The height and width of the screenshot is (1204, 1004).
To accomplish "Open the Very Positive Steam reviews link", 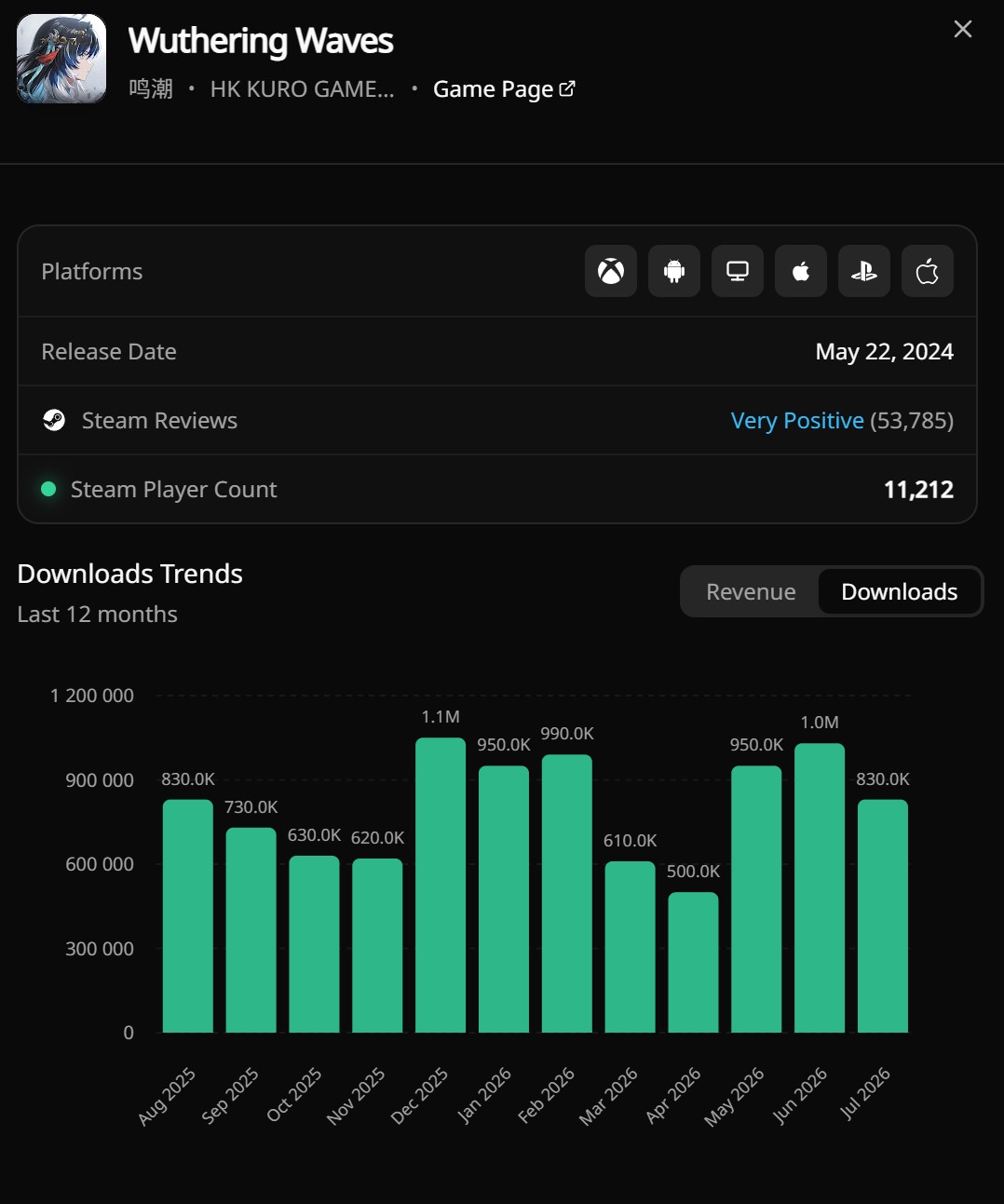I will (x=797, y=421).
